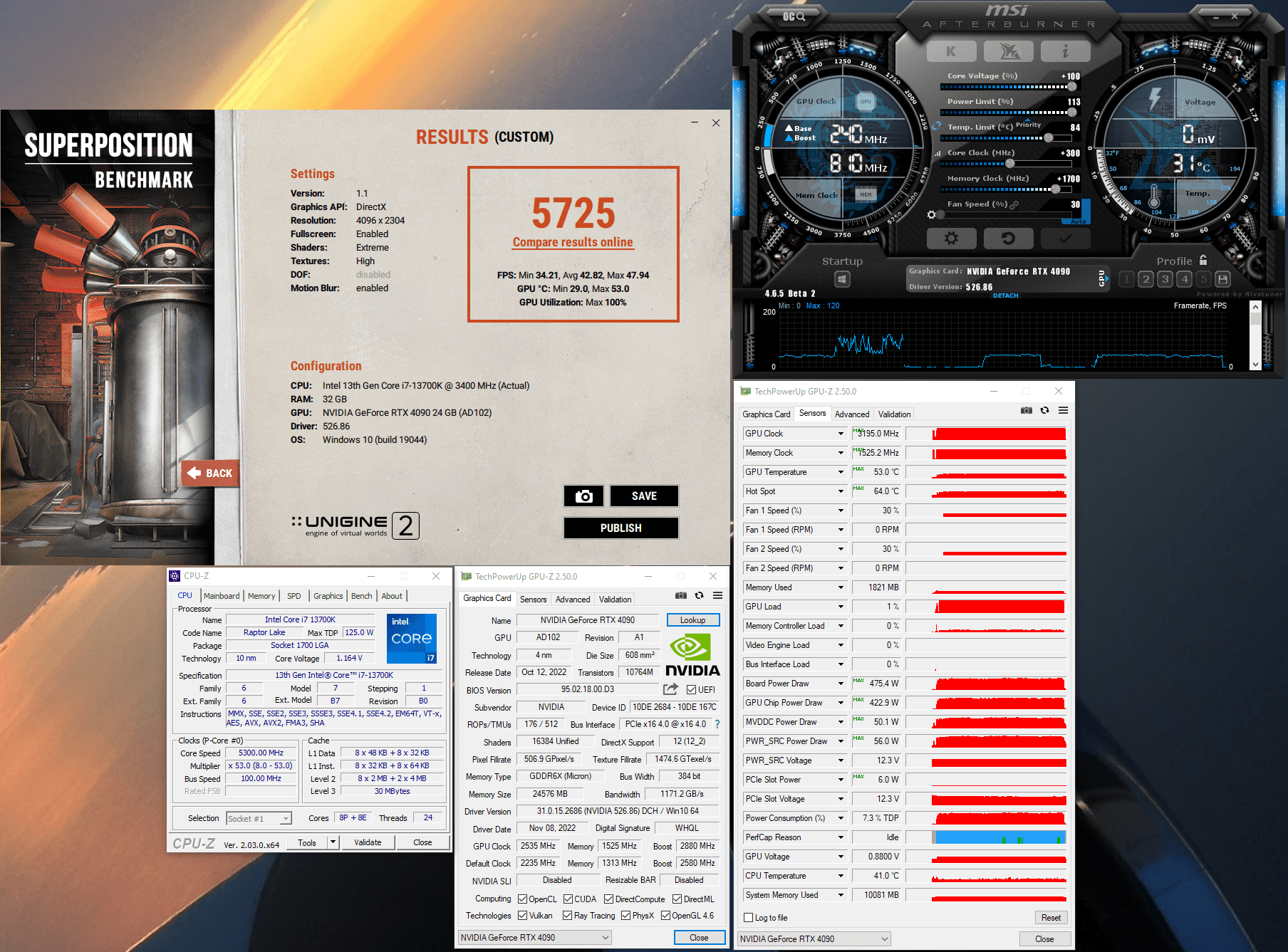The width and height of the screenshot is (1288, 952).
Task: Toggle the fan speed link icon in Afterburner
Action: [x=1014, y=204]
